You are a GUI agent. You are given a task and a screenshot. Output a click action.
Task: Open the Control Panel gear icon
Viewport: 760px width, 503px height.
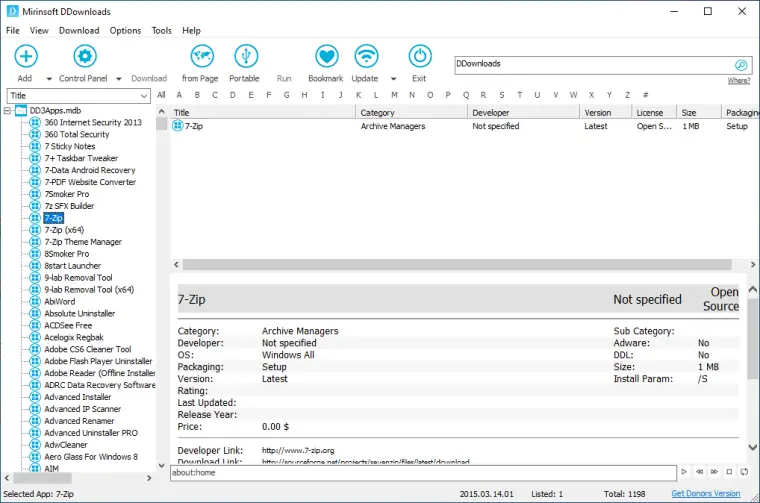coord(85,56)
